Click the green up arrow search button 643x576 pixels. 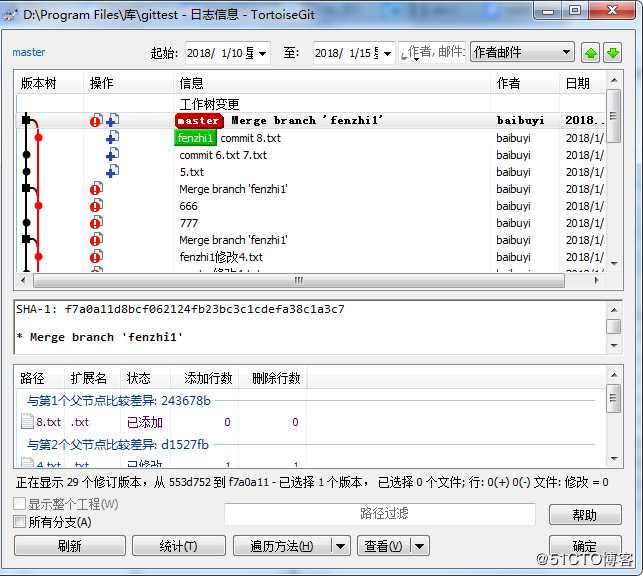pyautogui.click(x=591, y=52)
